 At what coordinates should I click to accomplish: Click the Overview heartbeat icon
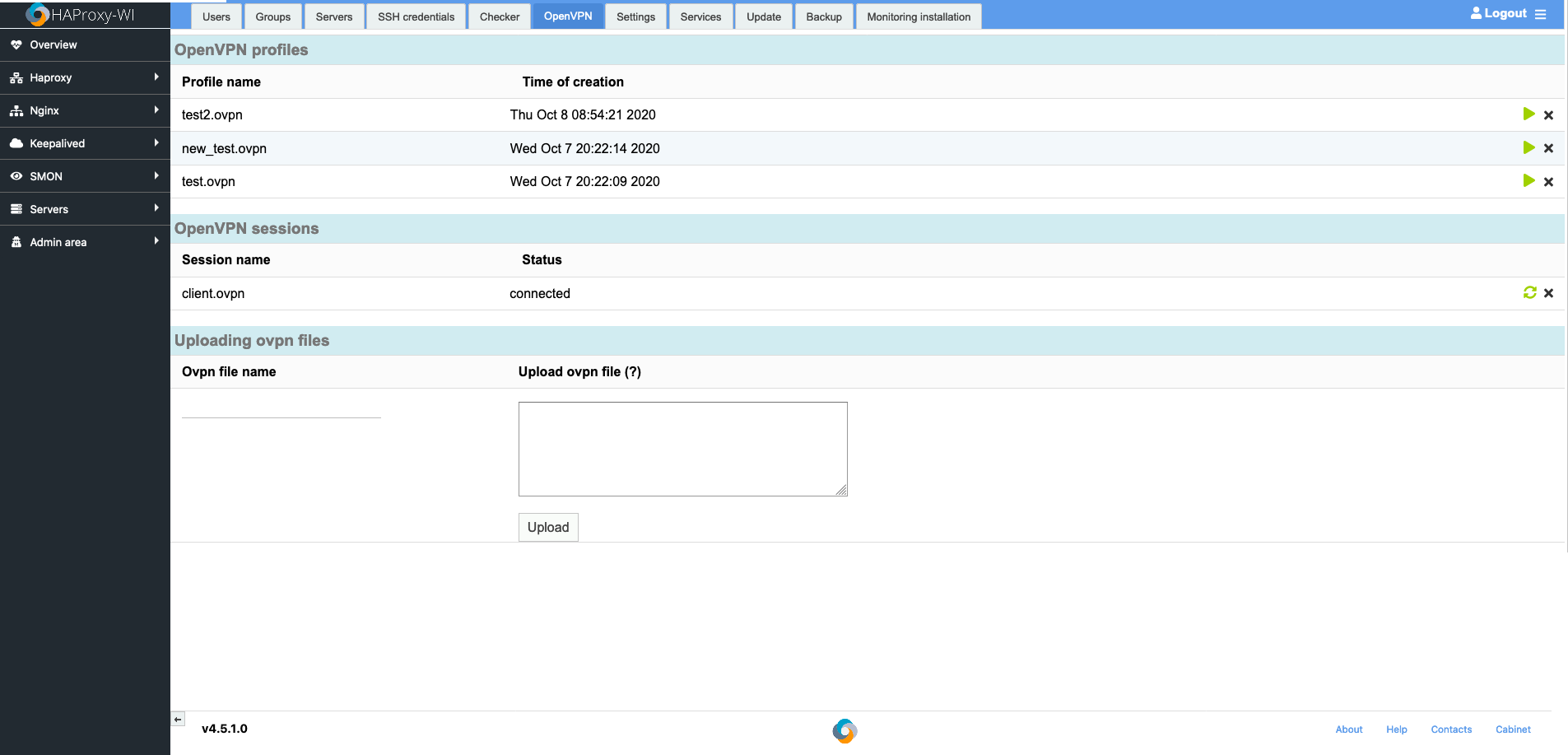[16, 44]
